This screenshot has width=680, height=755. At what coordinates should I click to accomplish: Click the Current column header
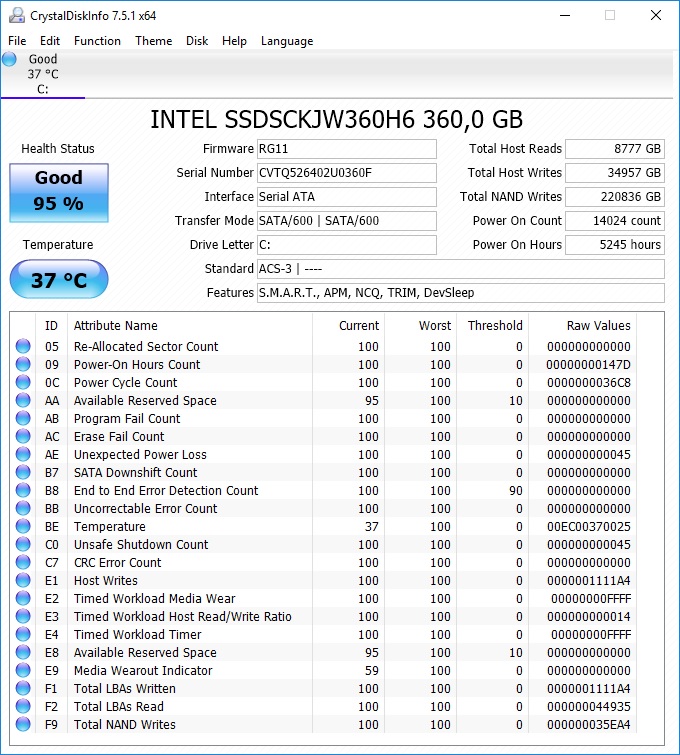[349, 326]
